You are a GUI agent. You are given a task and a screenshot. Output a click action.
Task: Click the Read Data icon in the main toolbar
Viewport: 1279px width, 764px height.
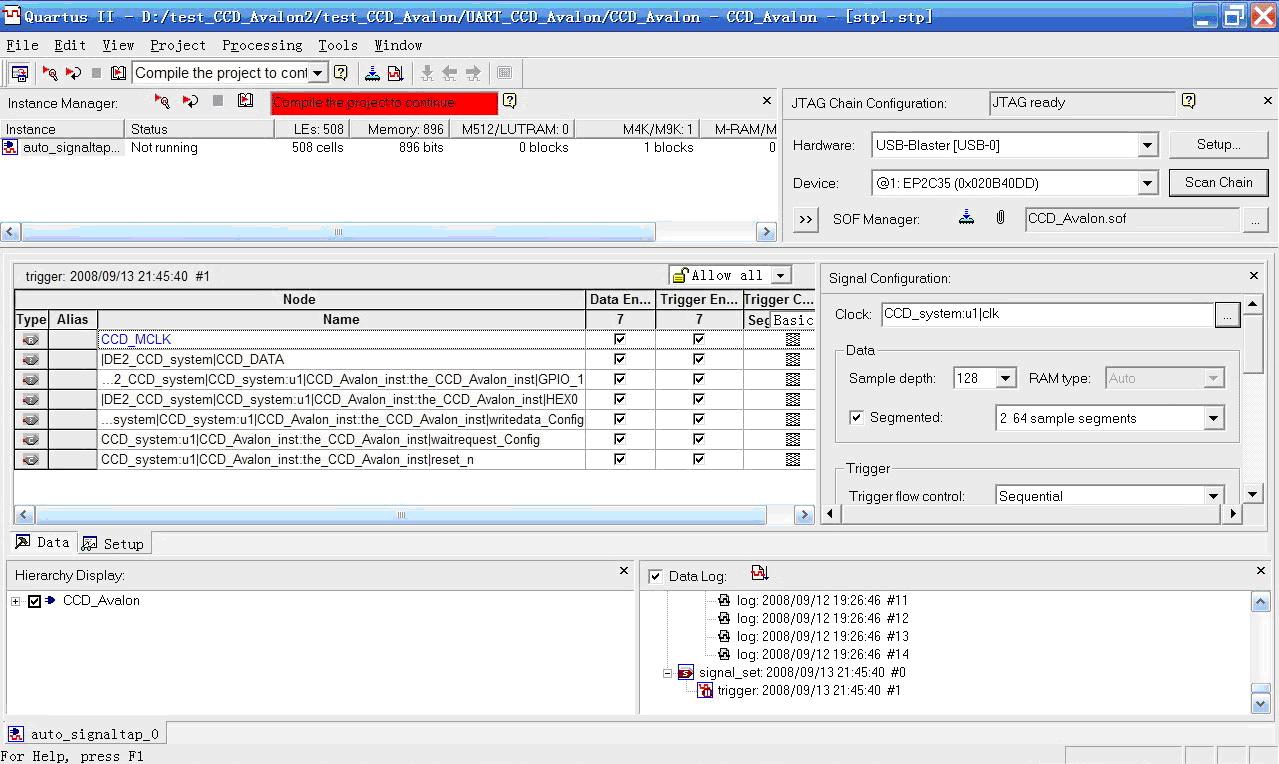pyautogui.click(x=119, y=73)
